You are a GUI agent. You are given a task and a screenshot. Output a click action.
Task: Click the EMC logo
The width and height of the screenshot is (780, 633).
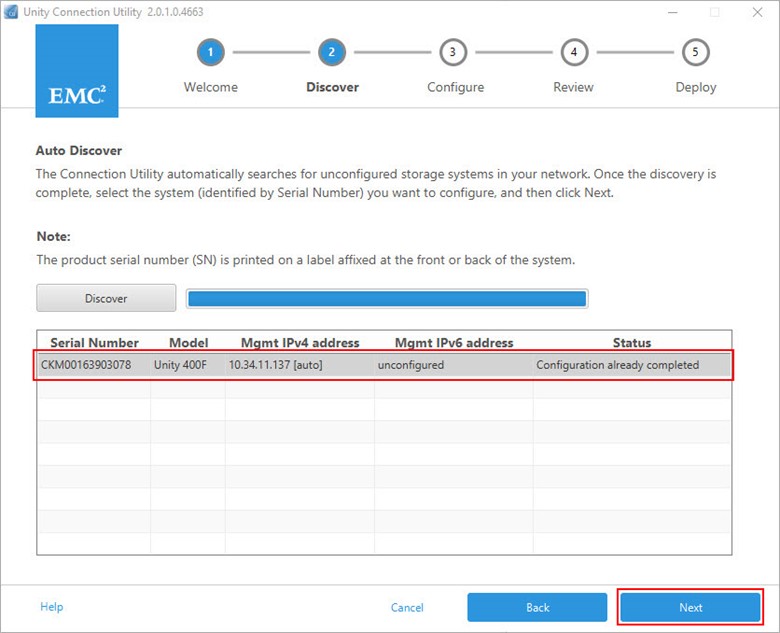pyautogui.click(x=77, y=71)
